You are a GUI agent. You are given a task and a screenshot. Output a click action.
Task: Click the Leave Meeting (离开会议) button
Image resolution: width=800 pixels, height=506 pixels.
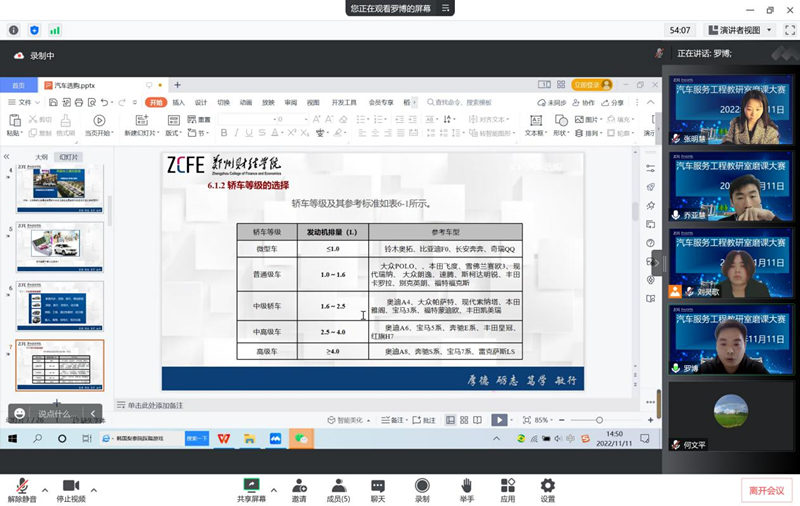pos(767,490)
